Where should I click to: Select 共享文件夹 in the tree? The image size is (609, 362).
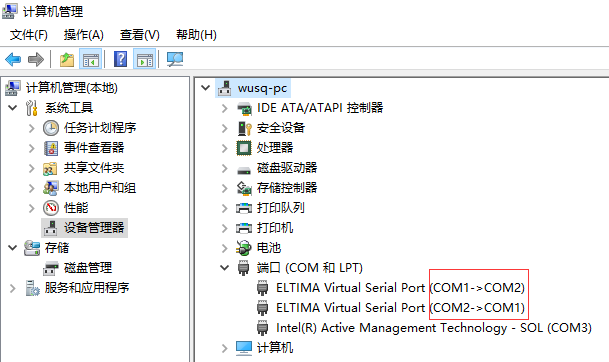[94, 168]
